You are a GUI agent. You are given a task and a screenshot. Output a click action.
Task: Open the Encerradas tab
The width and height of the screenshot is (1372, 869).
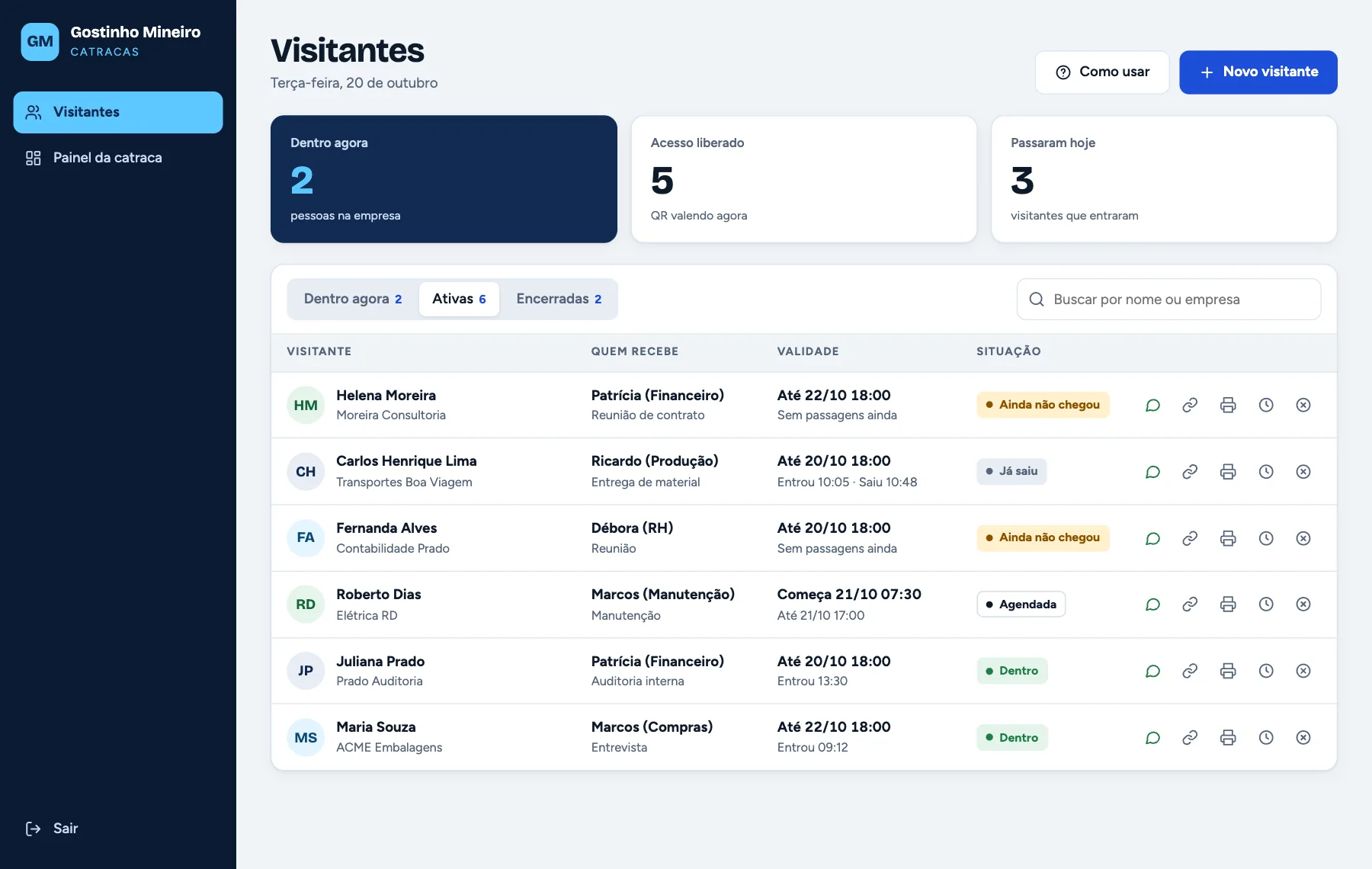(x=559, y=299)
